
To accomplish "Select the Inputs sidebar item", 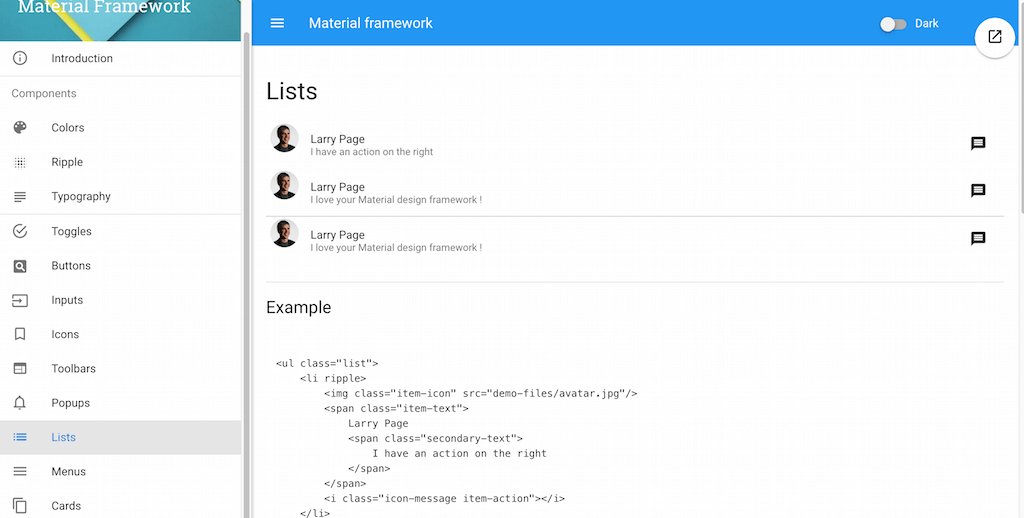I will (67, 300).
